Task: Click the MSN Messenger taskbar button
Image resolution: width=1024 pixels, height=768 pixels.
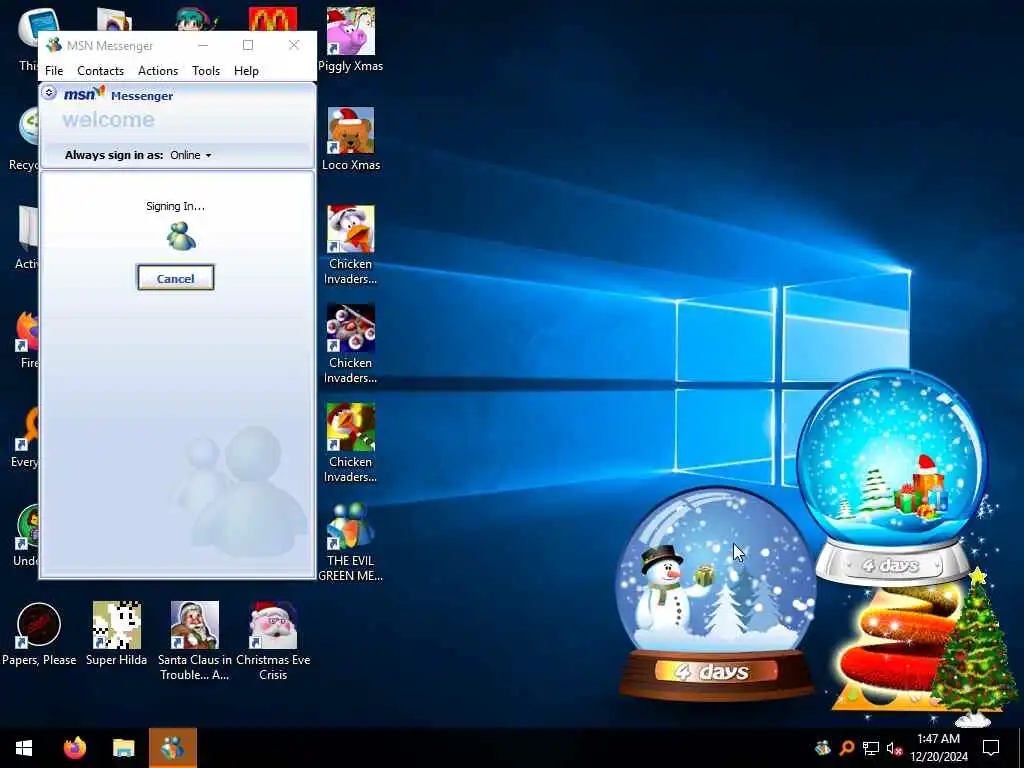Action: pyautogui.click(x=173, y=748)
